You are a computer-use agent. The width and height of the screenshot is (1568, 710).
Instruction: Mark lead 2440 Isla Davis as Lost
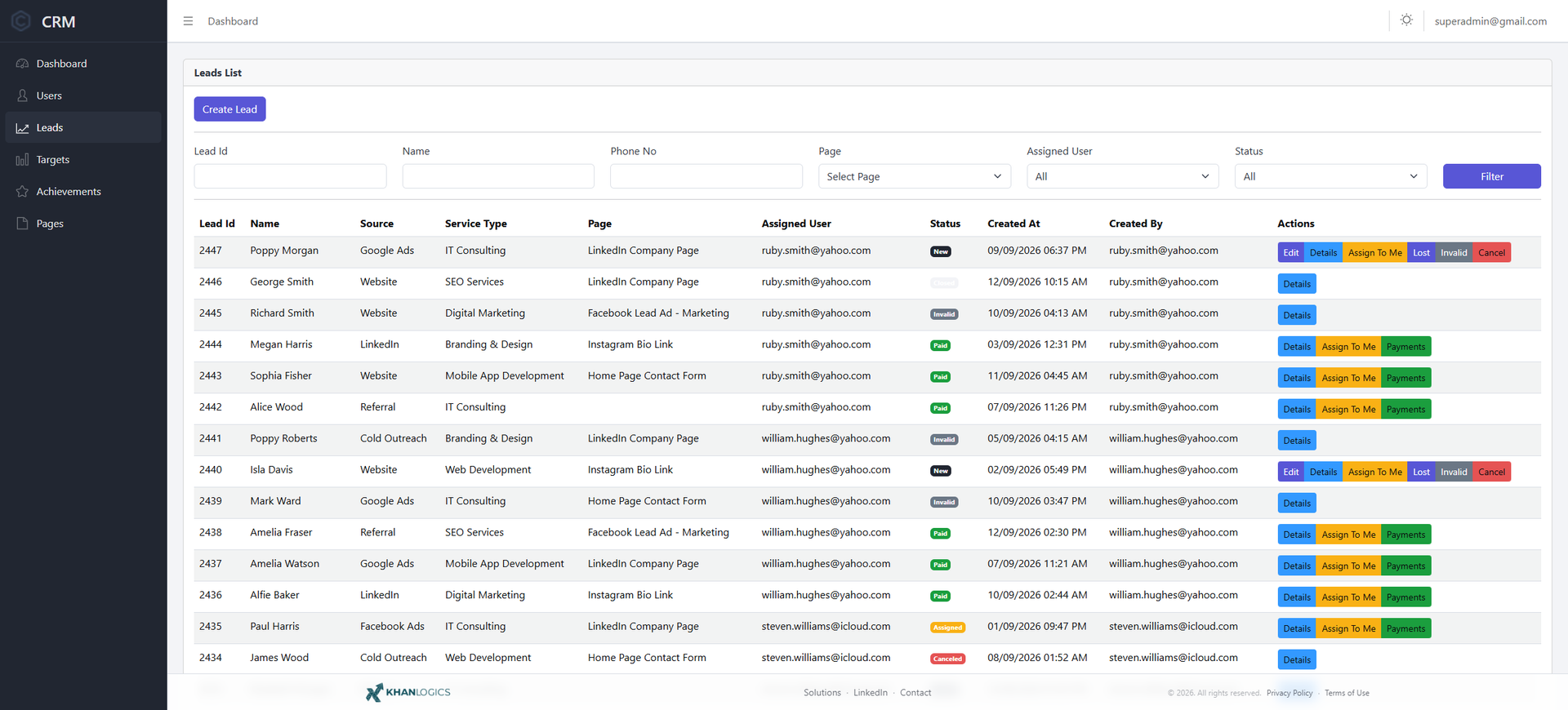(x=1422, y=472)
